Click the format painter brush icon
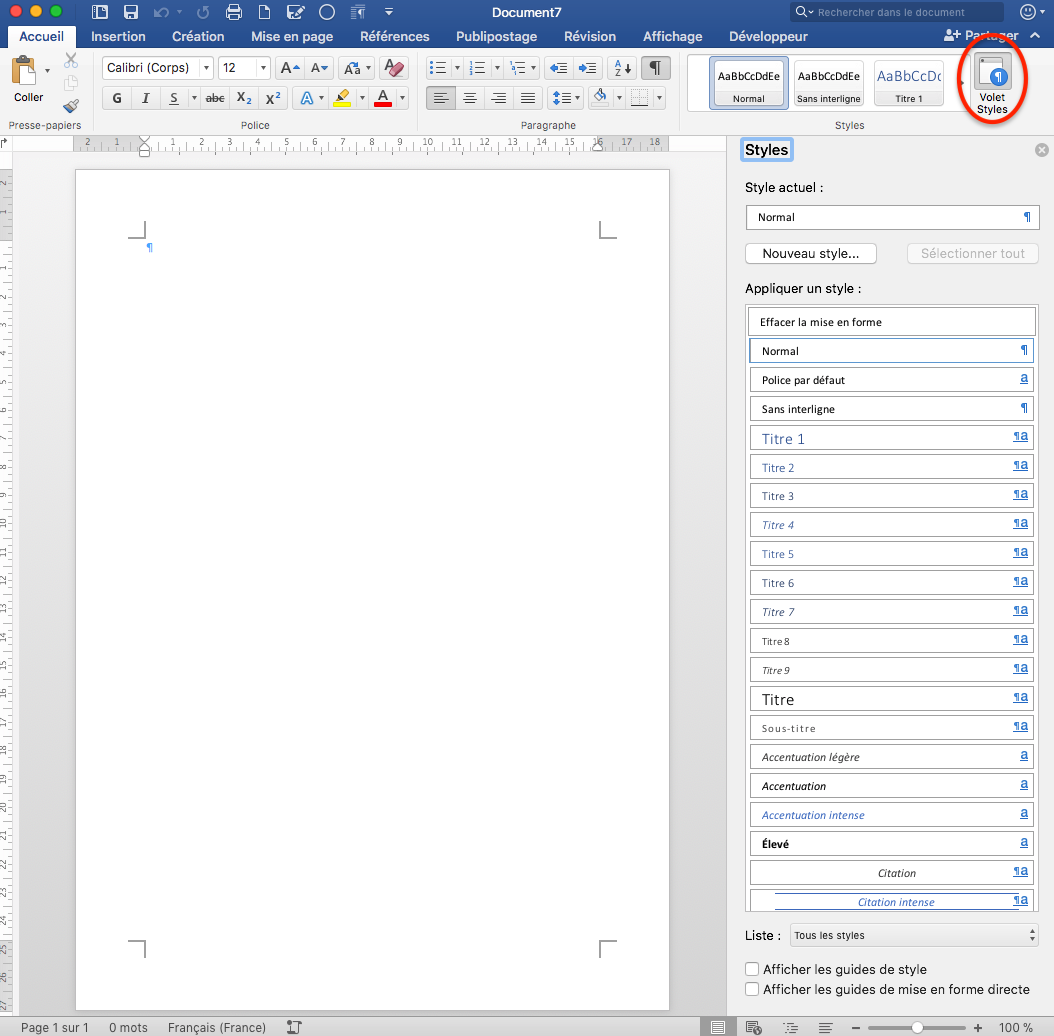 pos(71,106)
